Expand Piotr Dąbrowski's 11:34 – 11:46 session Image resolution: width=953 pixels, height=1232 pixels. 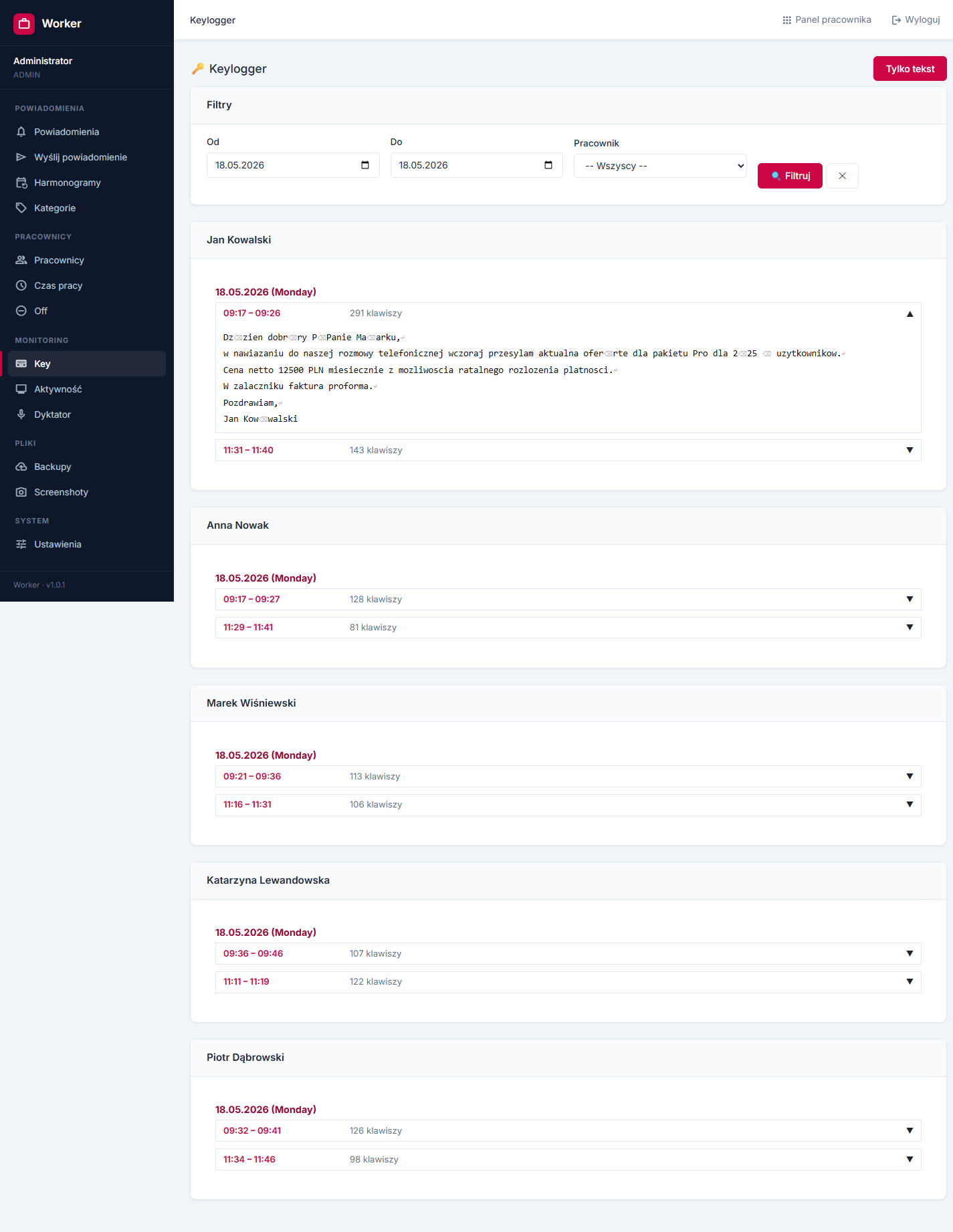click(x=568, y=1159)
